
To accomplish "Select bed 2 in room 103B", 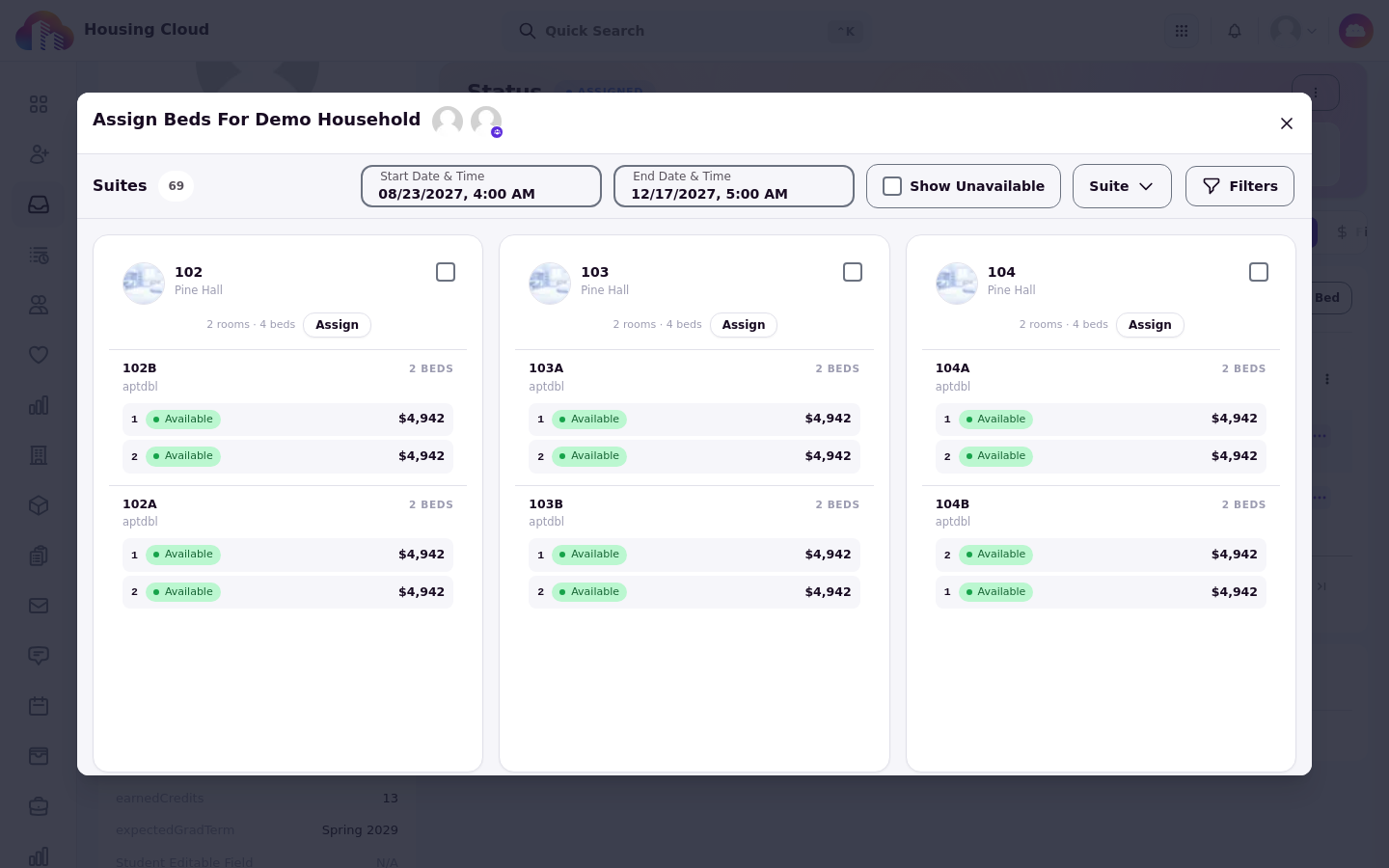I will click(x=694, y=592).
